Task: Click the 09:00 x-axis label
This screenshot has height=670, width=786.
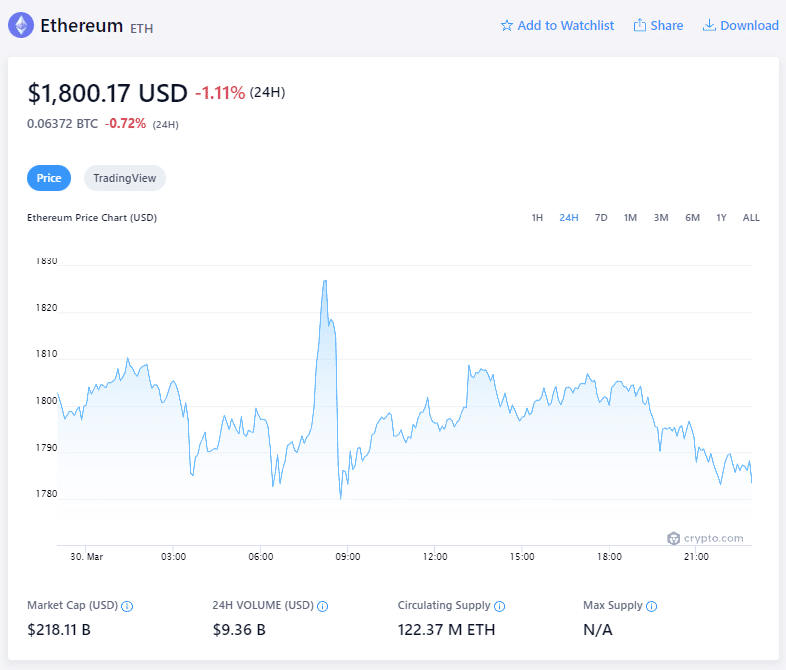Action: click(347, 556)
